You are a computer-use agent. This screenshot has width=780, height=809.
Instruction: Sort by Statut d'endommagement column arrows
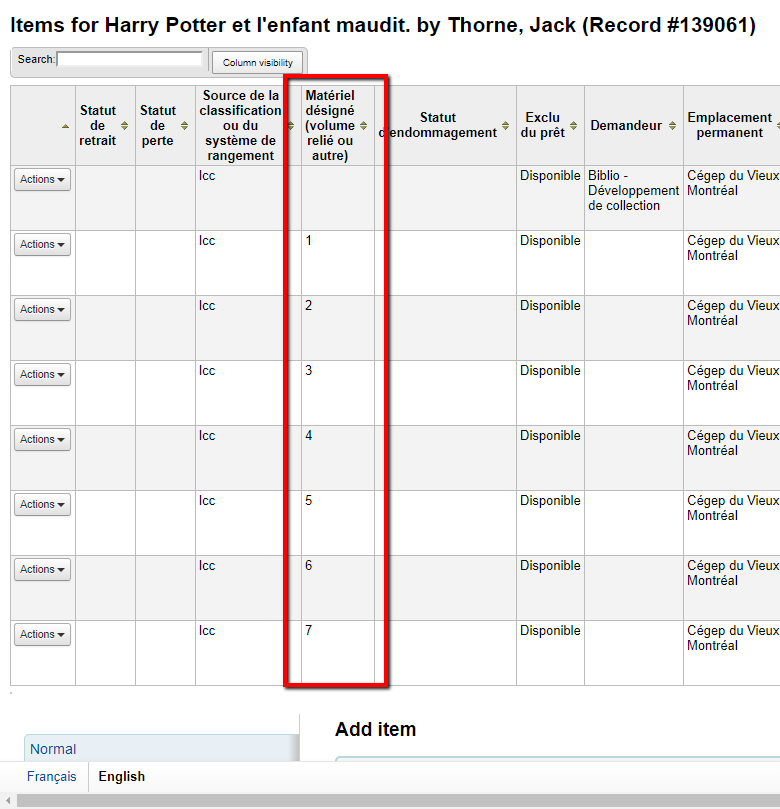506,126
